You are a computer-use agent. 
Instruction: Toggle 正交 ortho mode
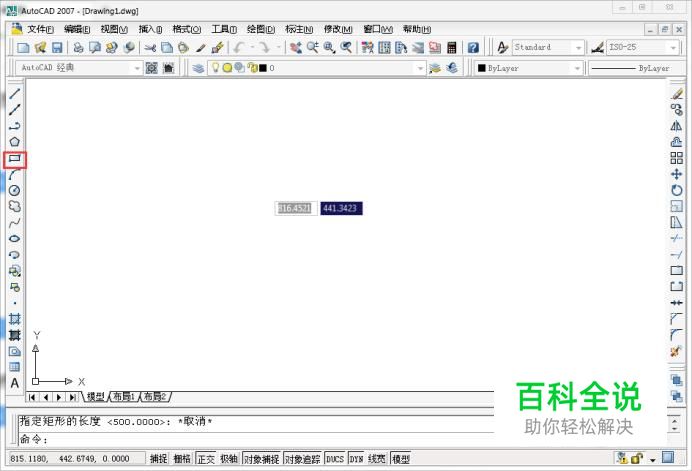click(x=206, y=459)
